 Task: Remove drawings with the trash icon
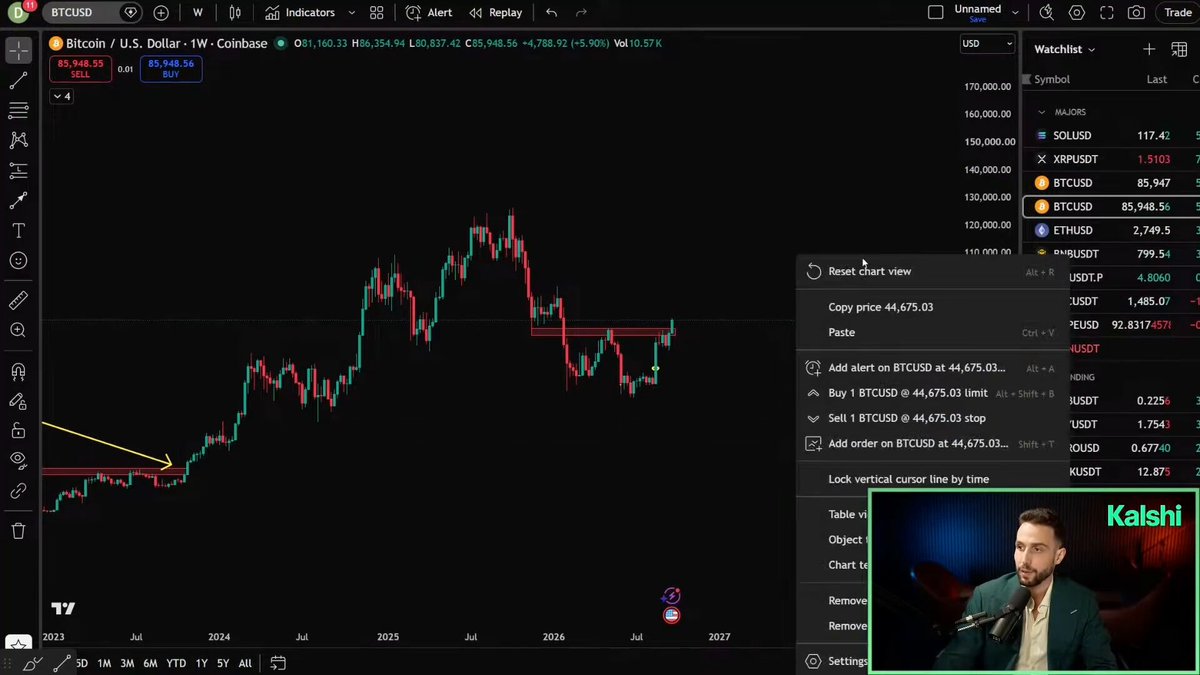point(18,531)
